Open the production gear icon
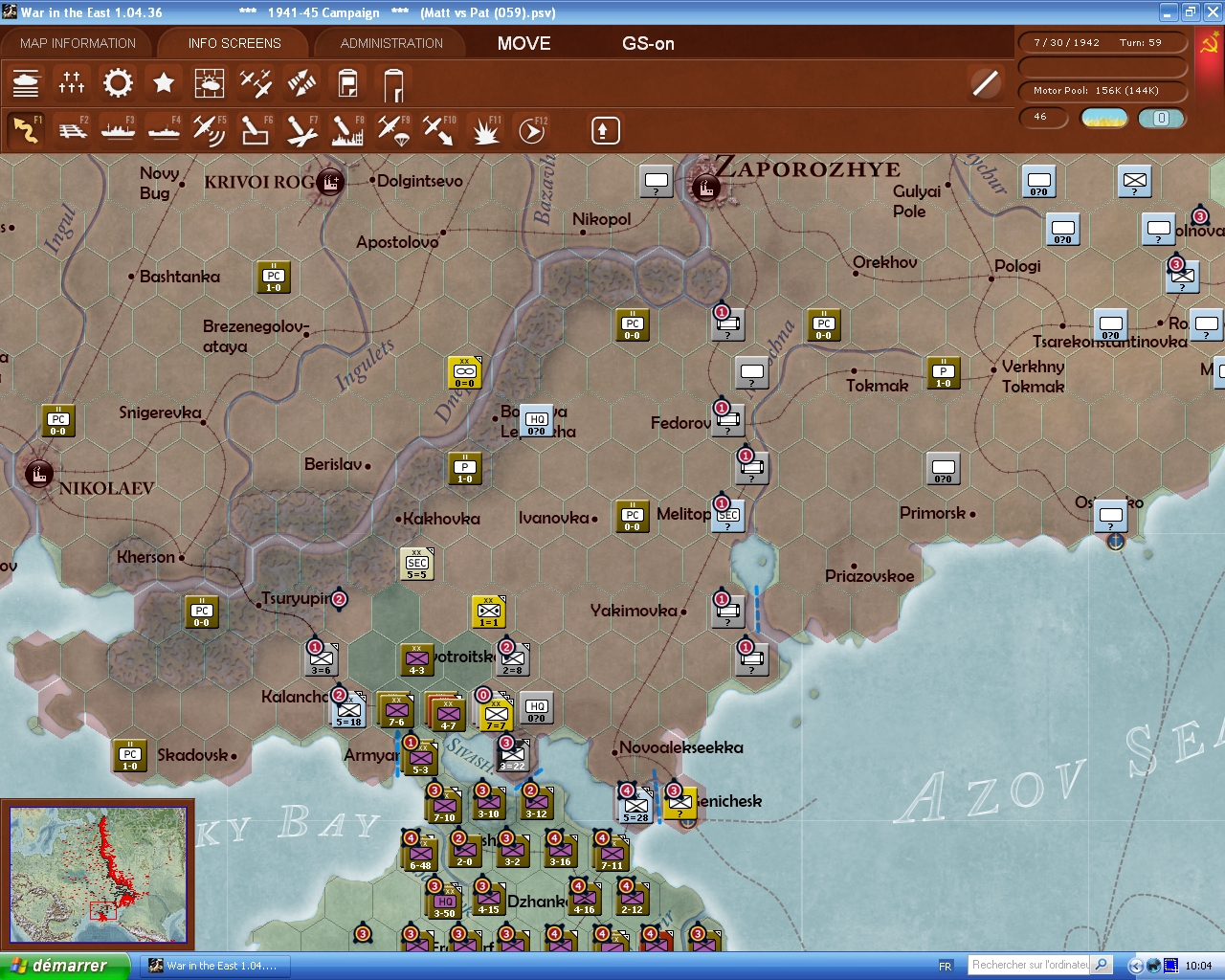 (x=118, y=83)
